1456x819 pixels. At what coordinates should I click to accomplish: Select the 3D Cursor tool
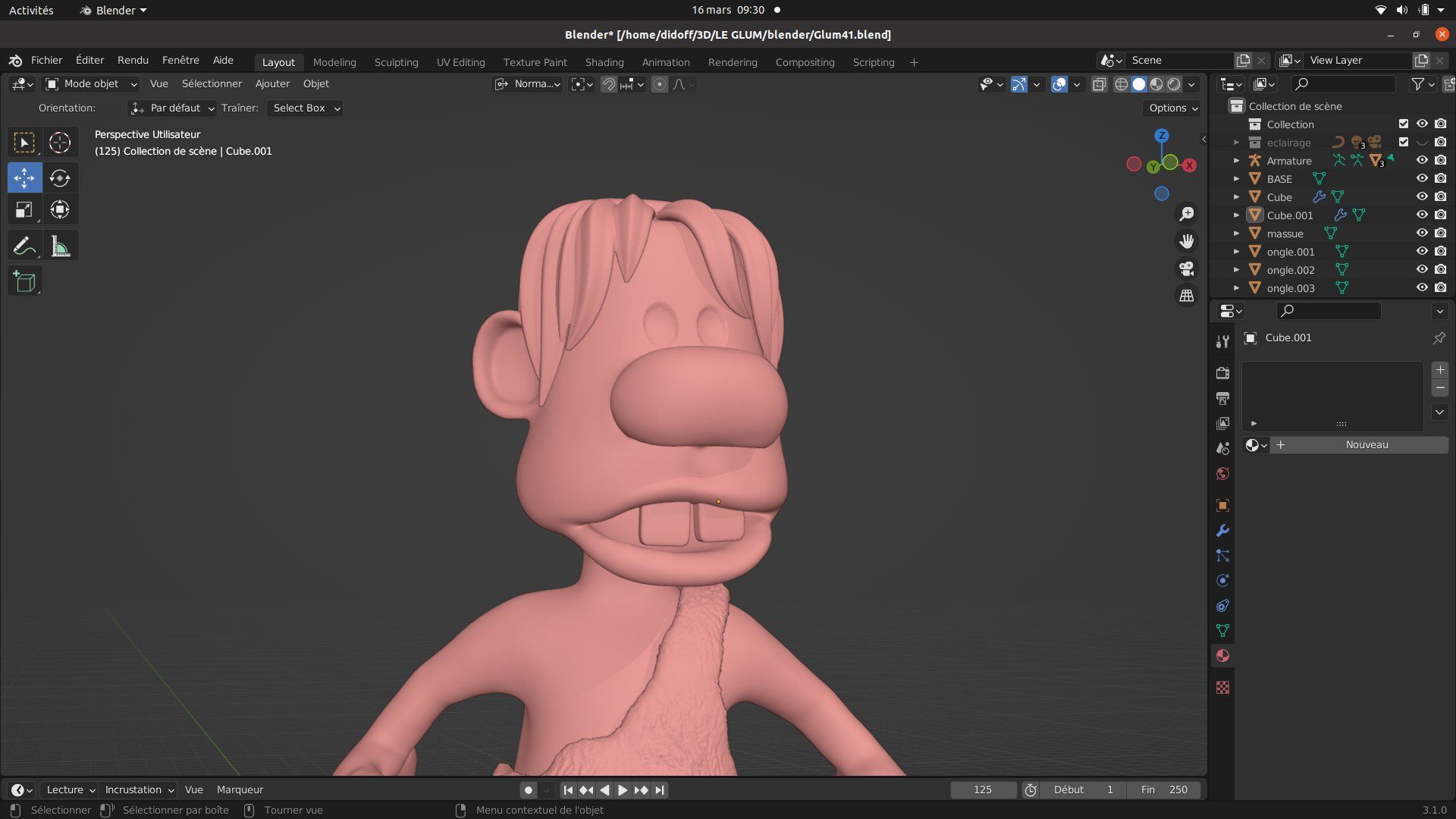(x=60, y=143)
